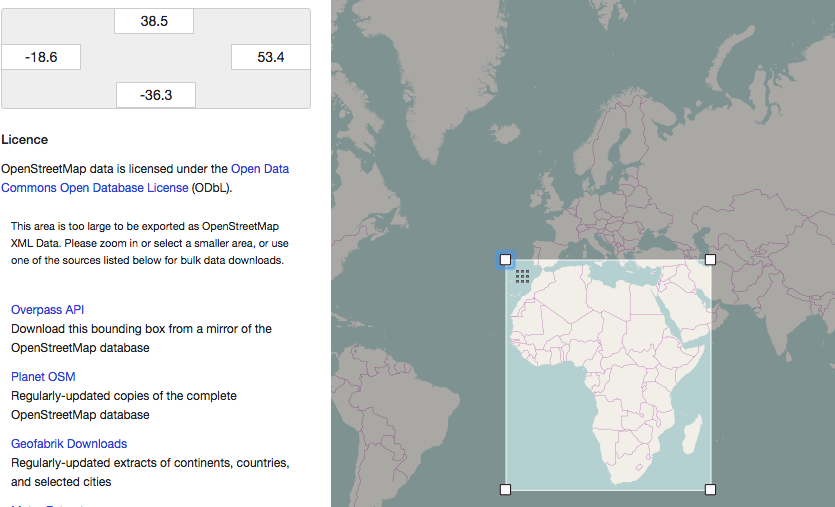The width and height of the screenshot is (835, 507).
Task: Open the Geofabrik Downloads link
Action: (x=69, y=444)
